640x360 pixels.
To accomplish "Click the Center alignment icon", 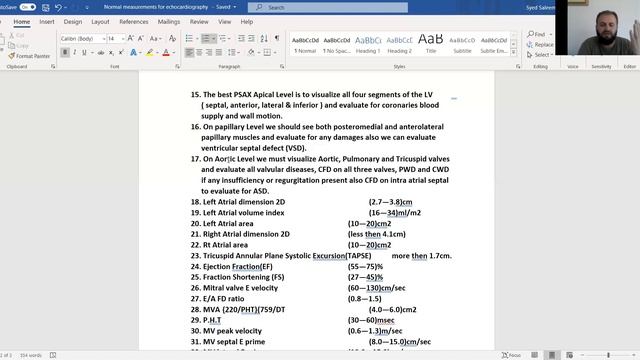I will [199, 52].
